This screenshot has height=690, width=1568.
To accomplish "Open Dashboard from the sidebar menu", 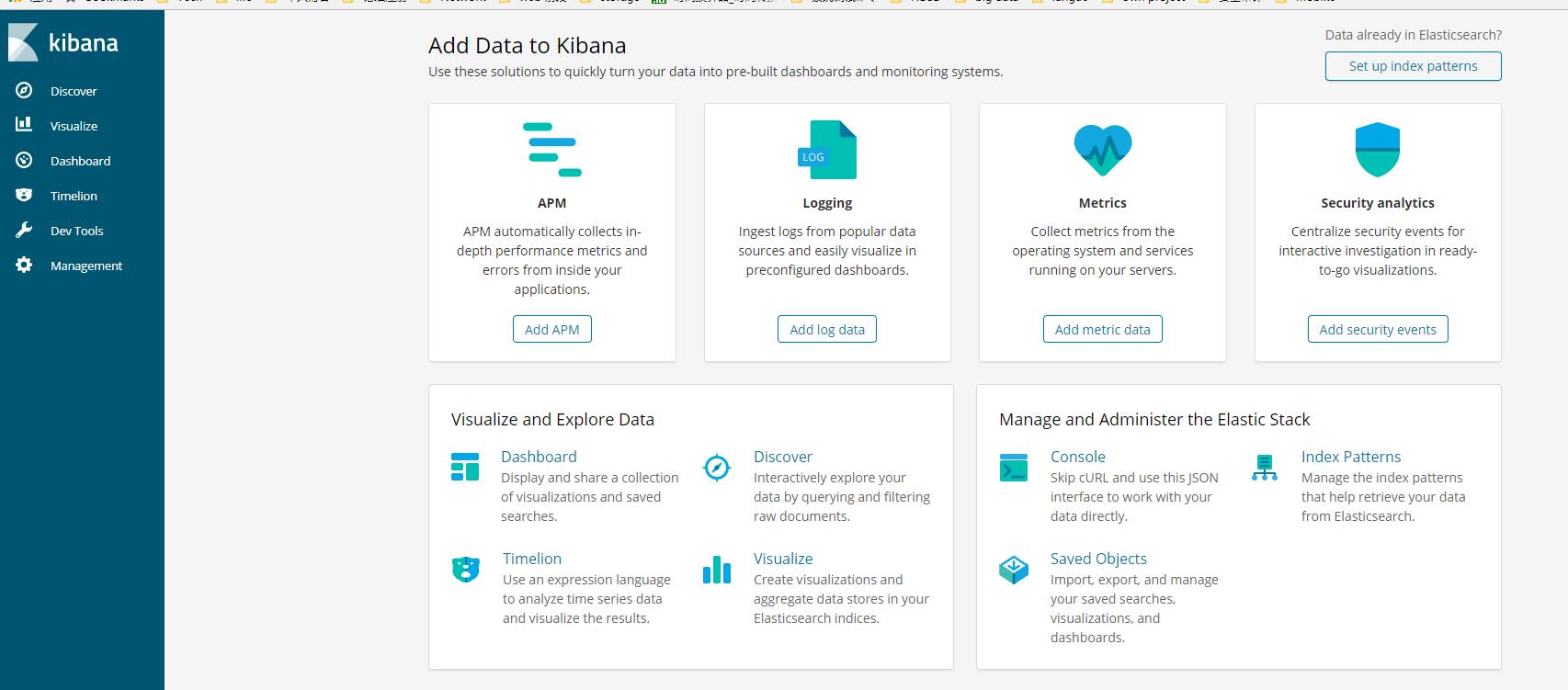I will click(80, 161).
